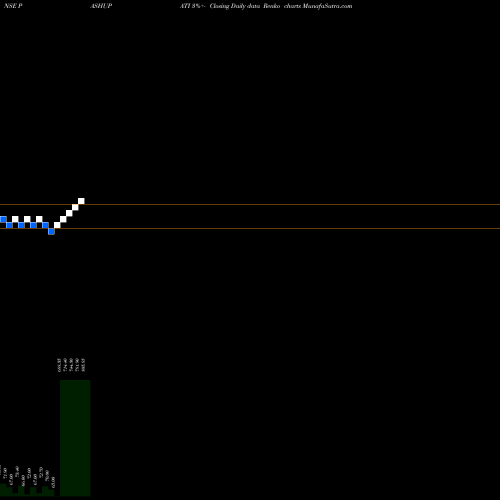Screen dimensions: 500x500
Task: Click the '66.80' volume label
Action: [x=23, y=480]
